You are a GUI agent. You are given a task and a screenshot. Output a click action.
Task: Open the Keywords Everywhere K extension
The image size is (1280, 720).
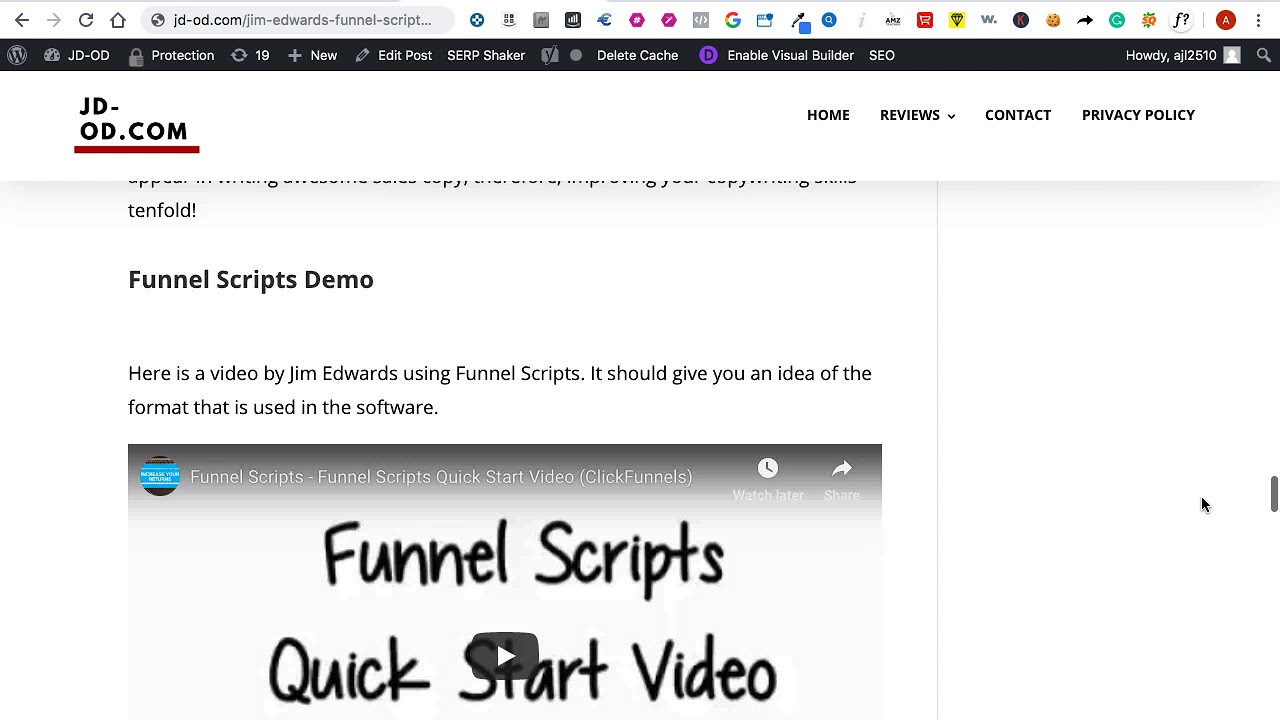click(x=1021, y=20)
